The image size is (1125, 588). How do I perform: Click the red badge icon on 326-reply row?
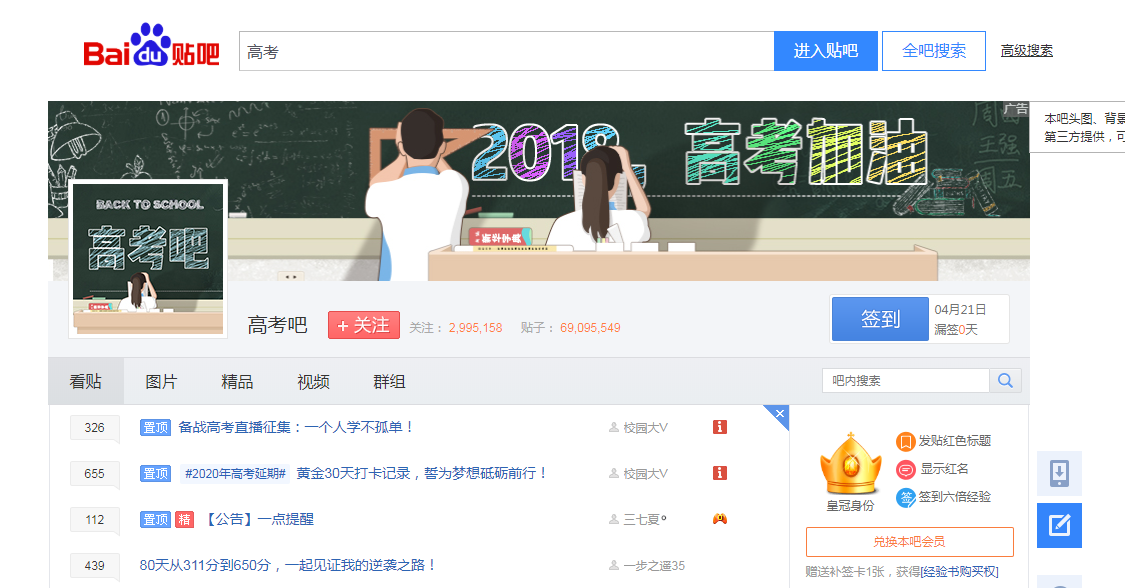(x=720, y=427)
